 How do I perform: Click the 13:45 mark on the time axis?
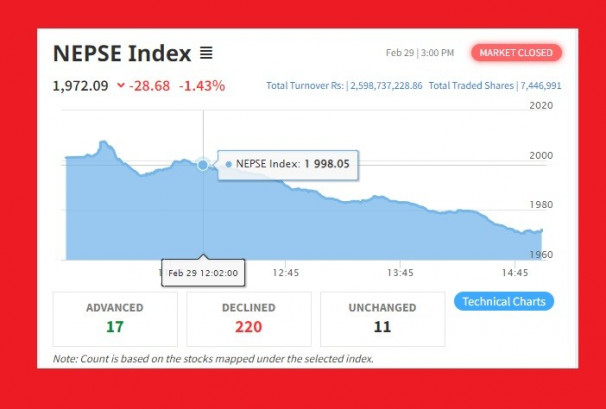[400, 272]
